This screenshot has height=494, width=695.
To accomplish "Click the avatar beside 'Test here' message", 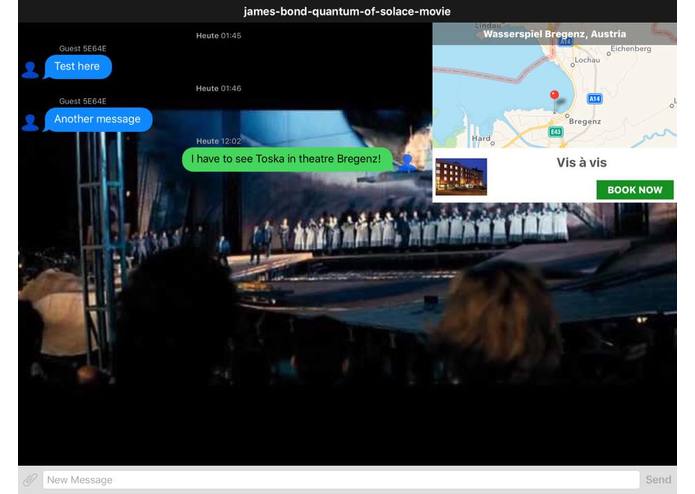I will tap(30, 70).
